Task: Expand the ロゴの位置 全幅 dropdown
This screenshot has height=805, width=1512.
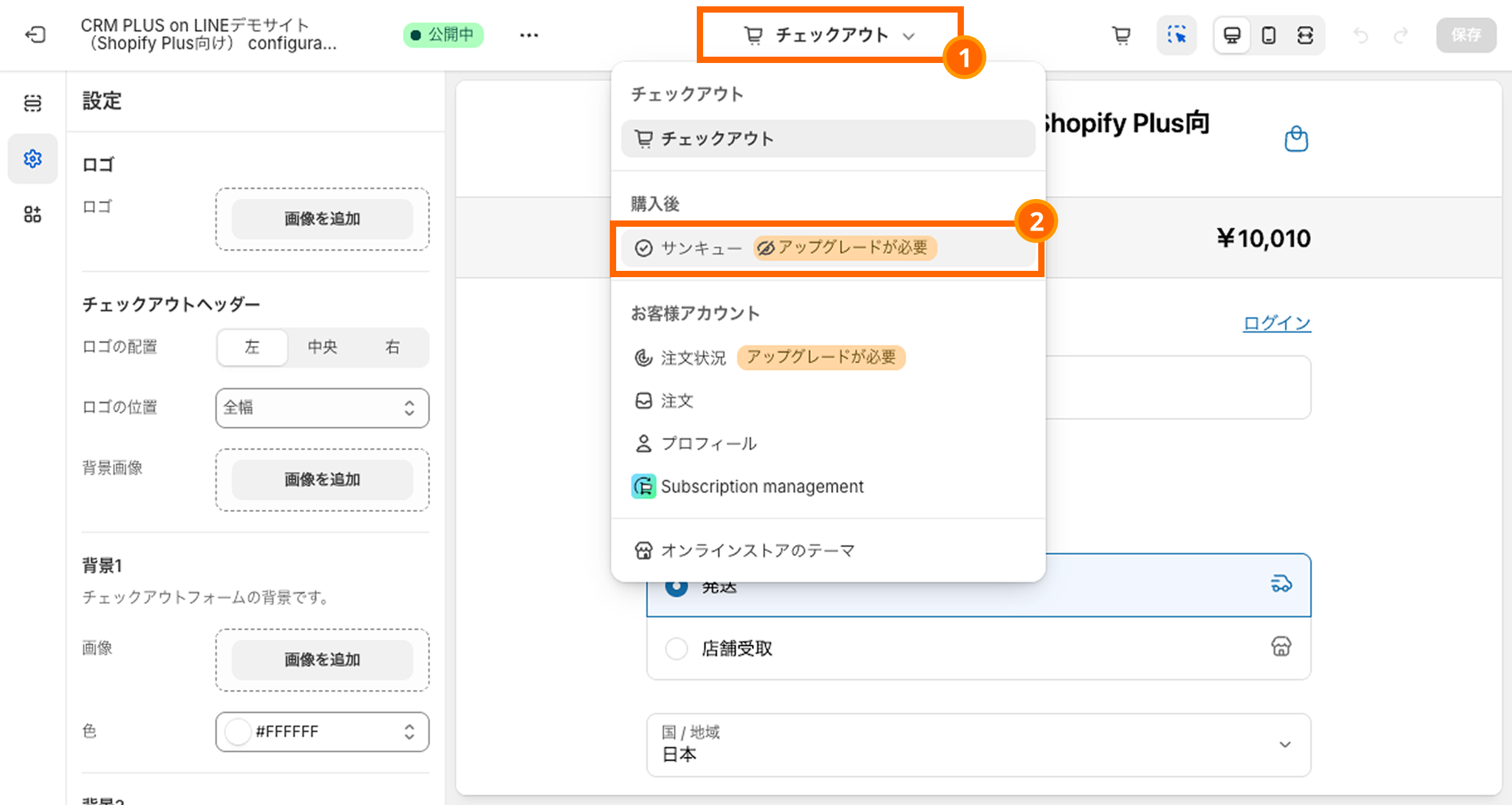Action: (x=323, y=408)
